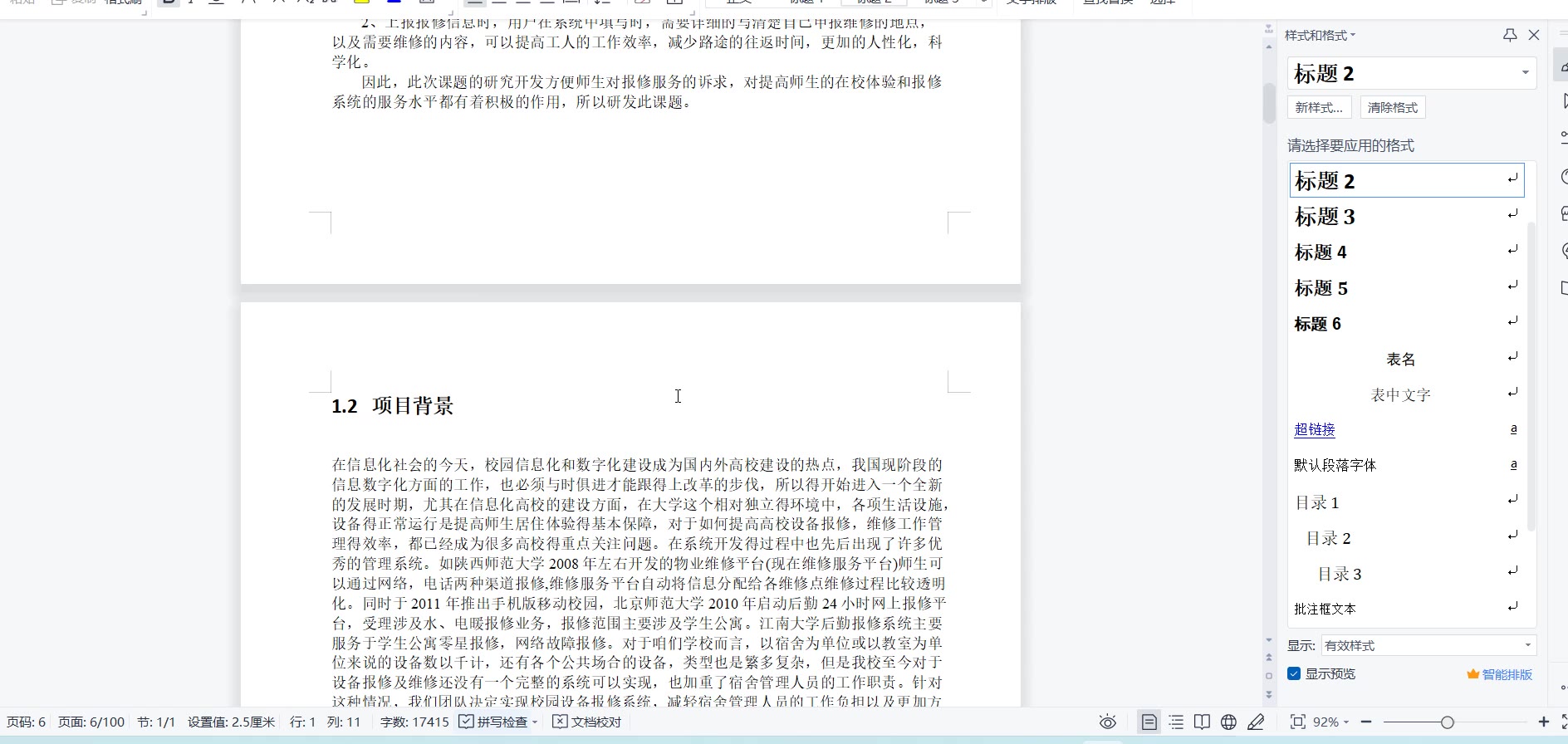
Task: Click the document scroll down arrow
Action: [x=1268, y=640]
